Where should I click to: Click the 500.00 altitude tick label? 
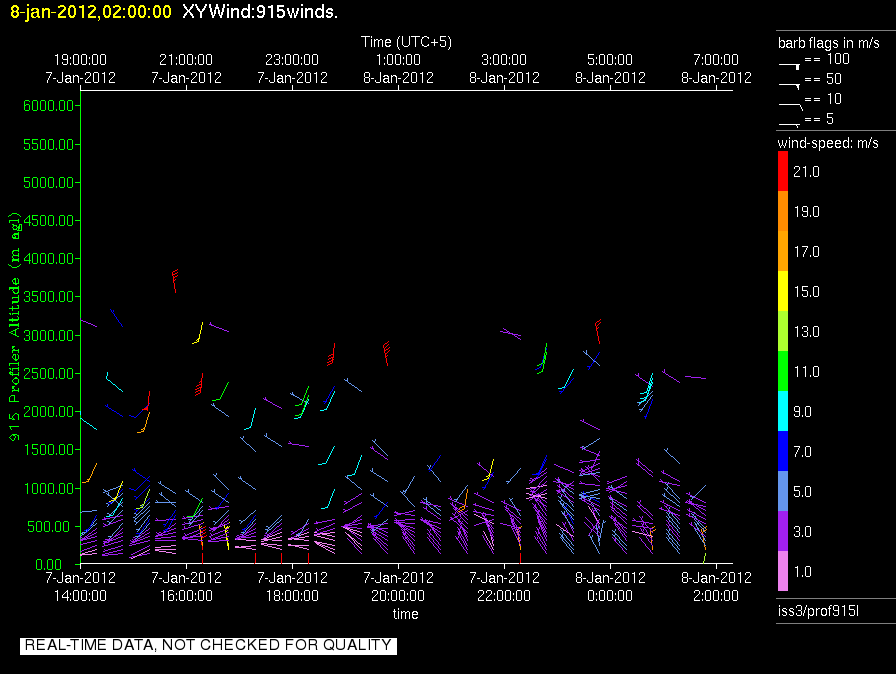click(51, 527)
